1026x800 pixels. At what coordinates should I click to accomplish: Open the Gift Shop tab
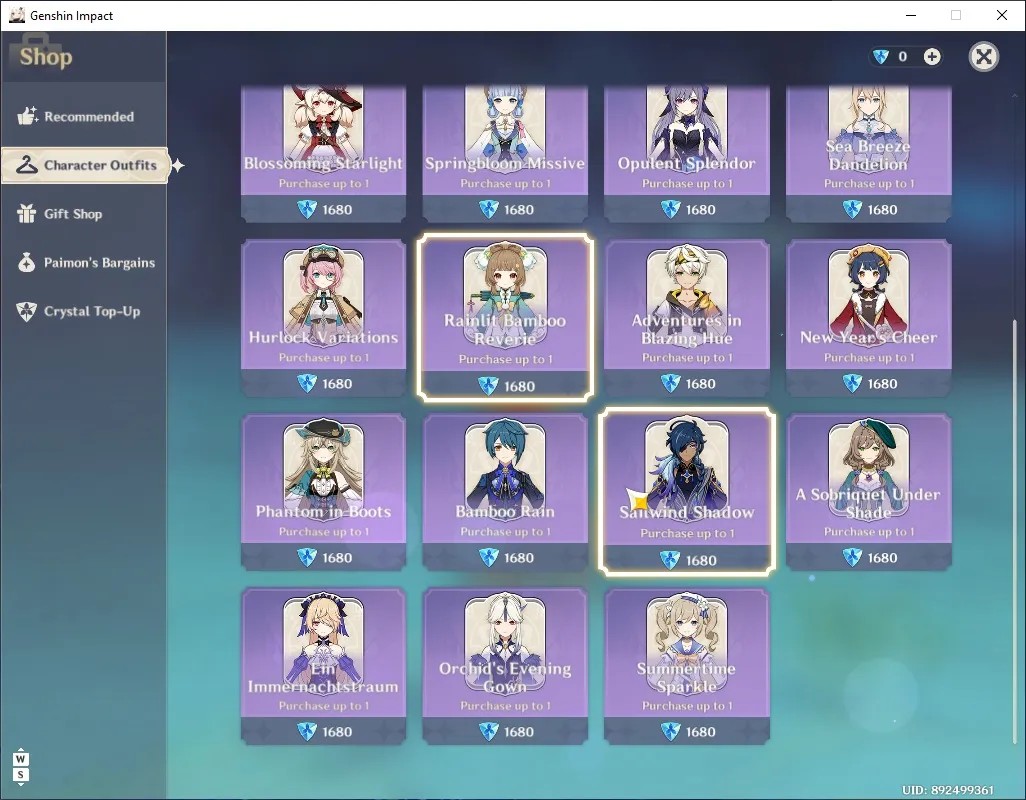point(84,214)
